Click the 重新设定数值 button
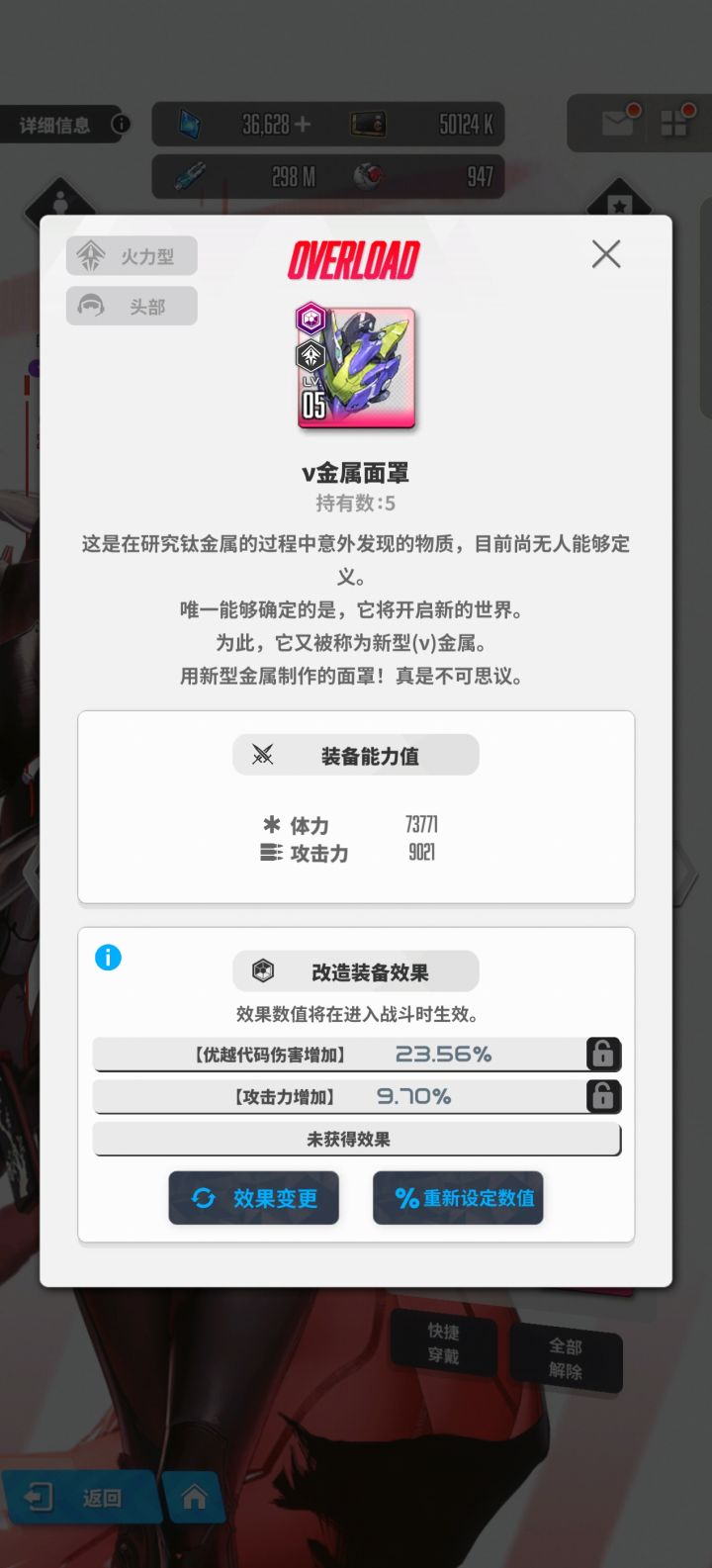 click(458, 1198)
